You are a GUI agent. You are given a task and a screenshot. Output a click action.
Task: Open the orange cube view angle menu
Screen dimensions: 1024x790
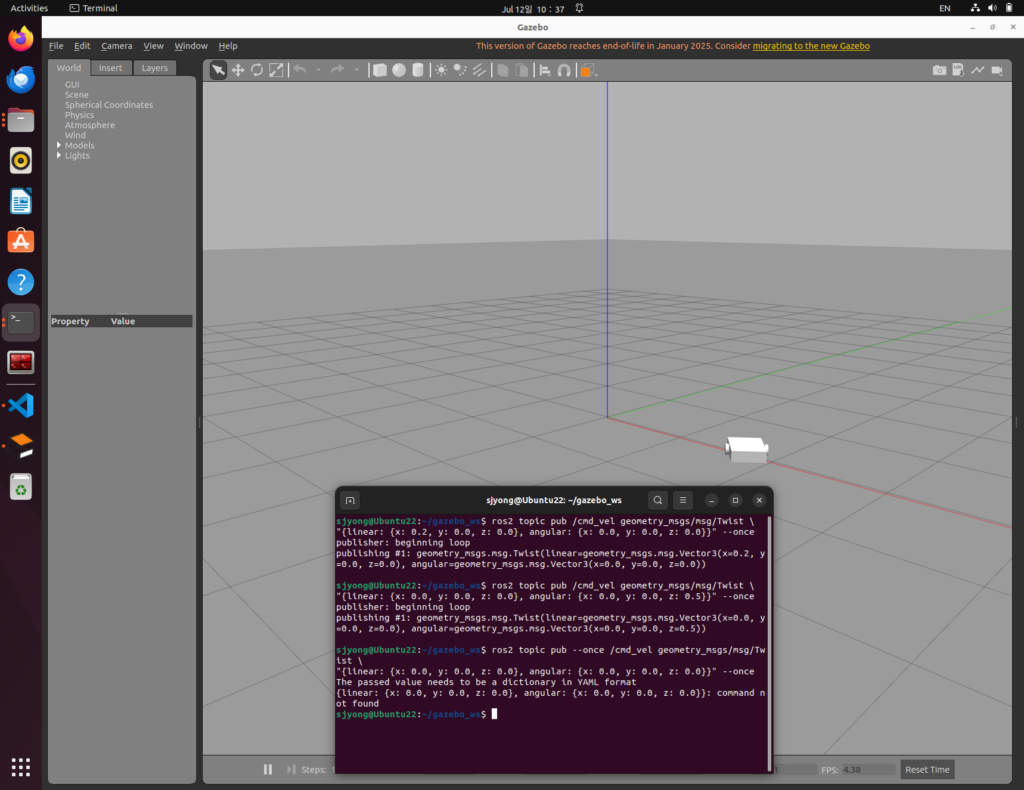click(587, 70)
